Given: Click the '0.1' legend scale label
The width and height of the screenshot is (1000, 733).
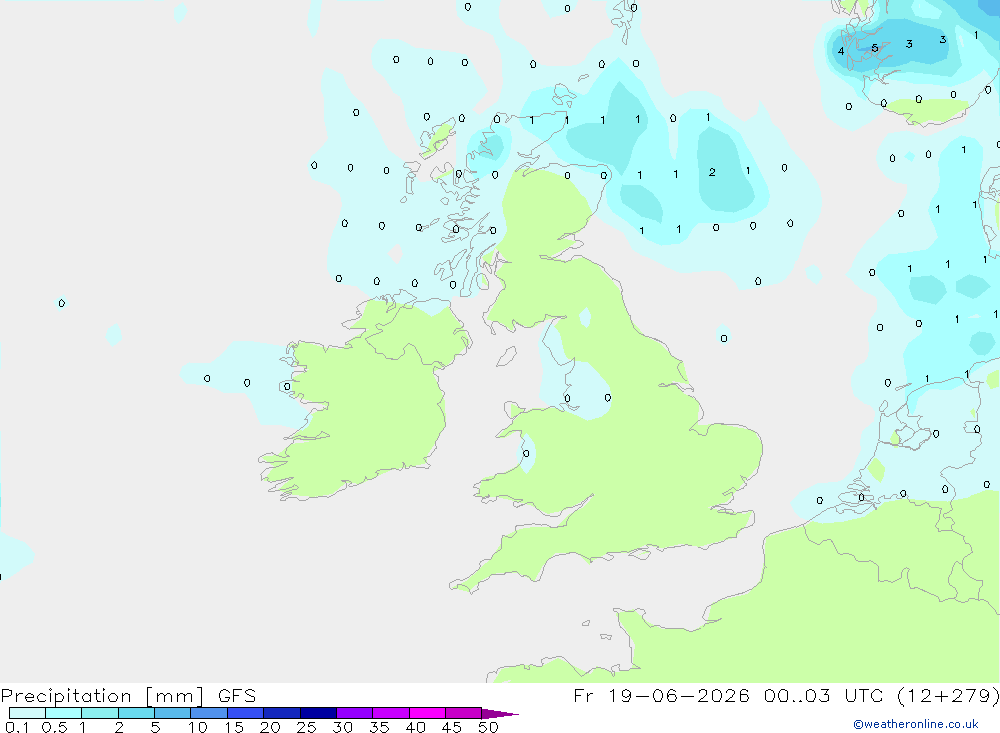Looking at the screenshot, I should point(17,727).
